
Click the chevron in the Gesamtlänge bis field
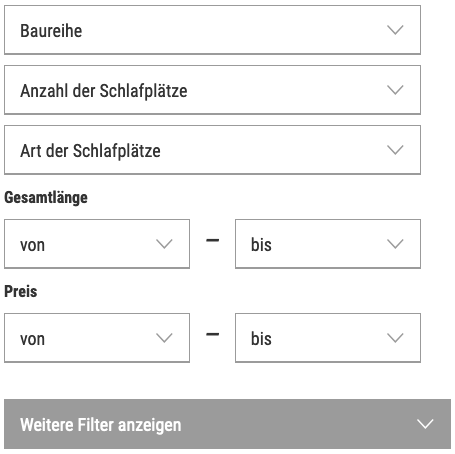click(x=395, y=244)
